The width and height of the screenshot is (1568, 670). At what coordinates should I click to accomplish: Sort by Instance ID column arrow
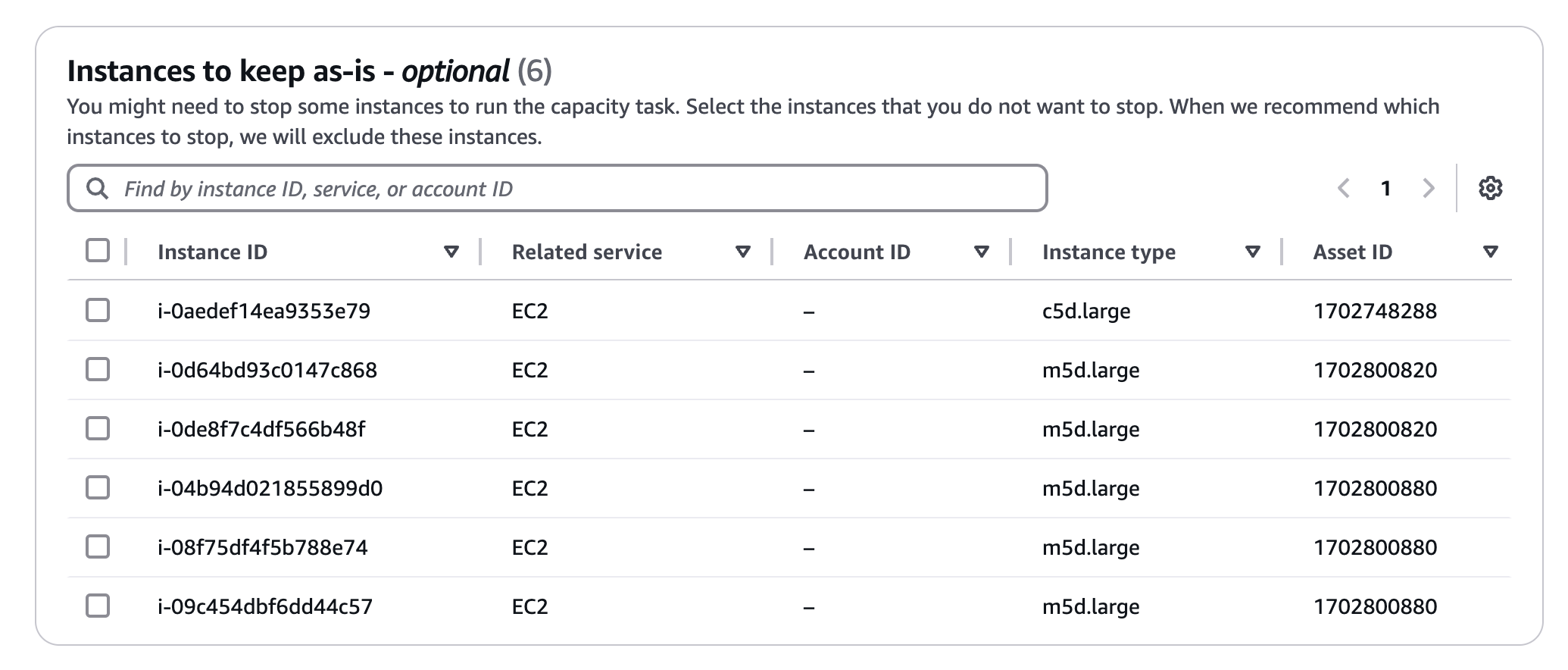tap(451, 252)
